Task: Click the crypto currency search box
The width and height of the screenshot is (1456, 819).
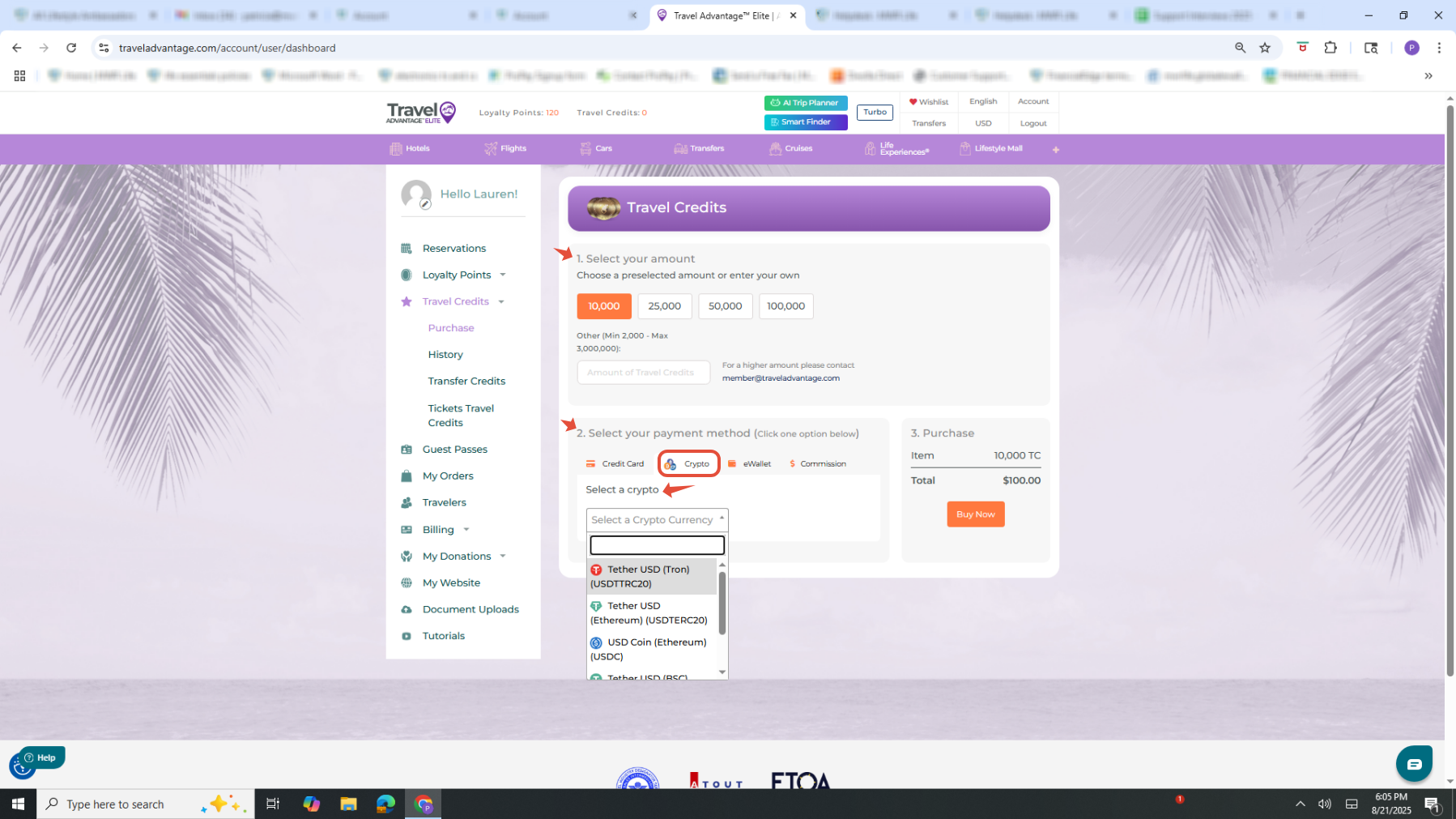Action: 658,545
